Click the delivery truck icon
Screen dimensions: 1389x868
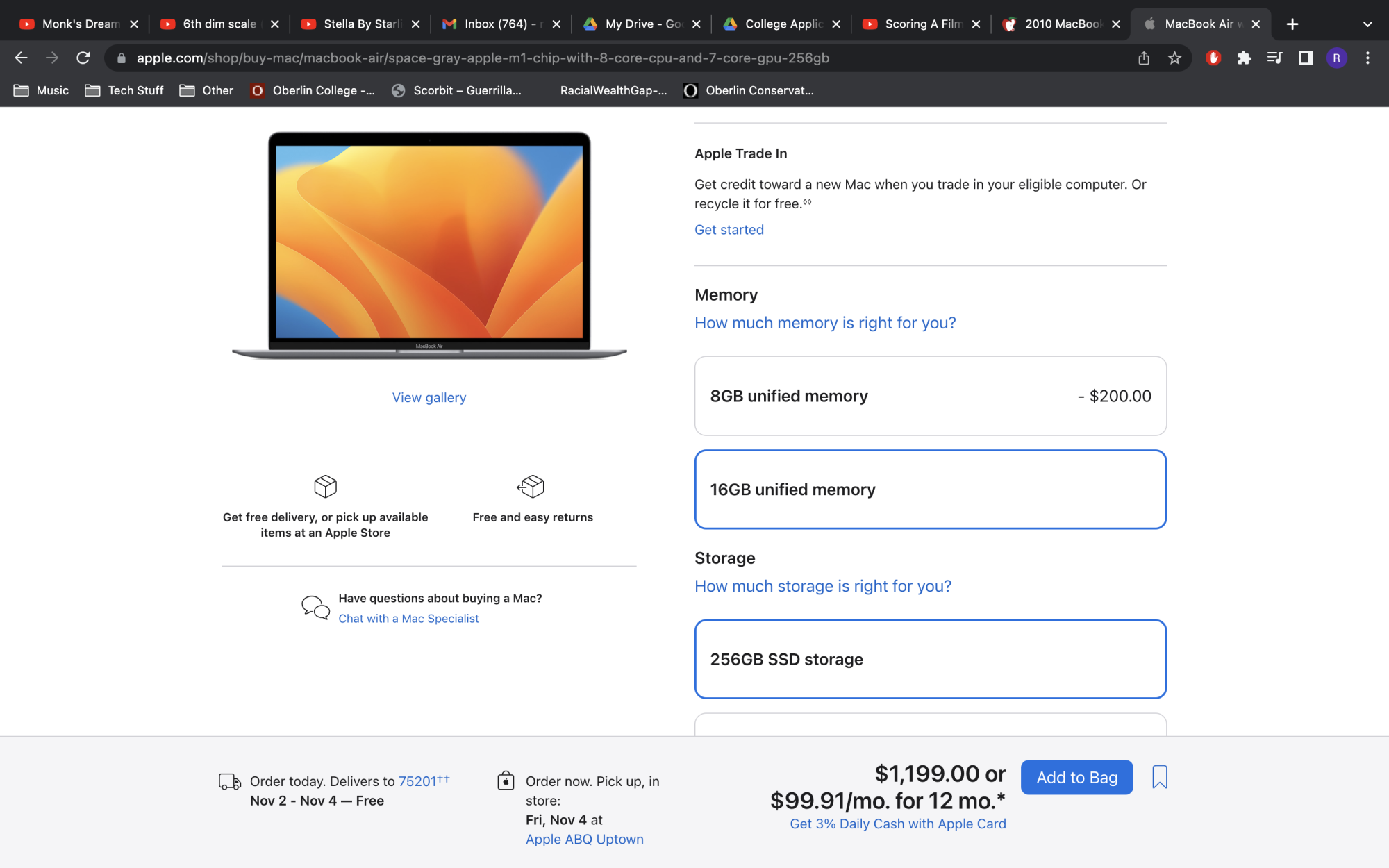point(230,782)
